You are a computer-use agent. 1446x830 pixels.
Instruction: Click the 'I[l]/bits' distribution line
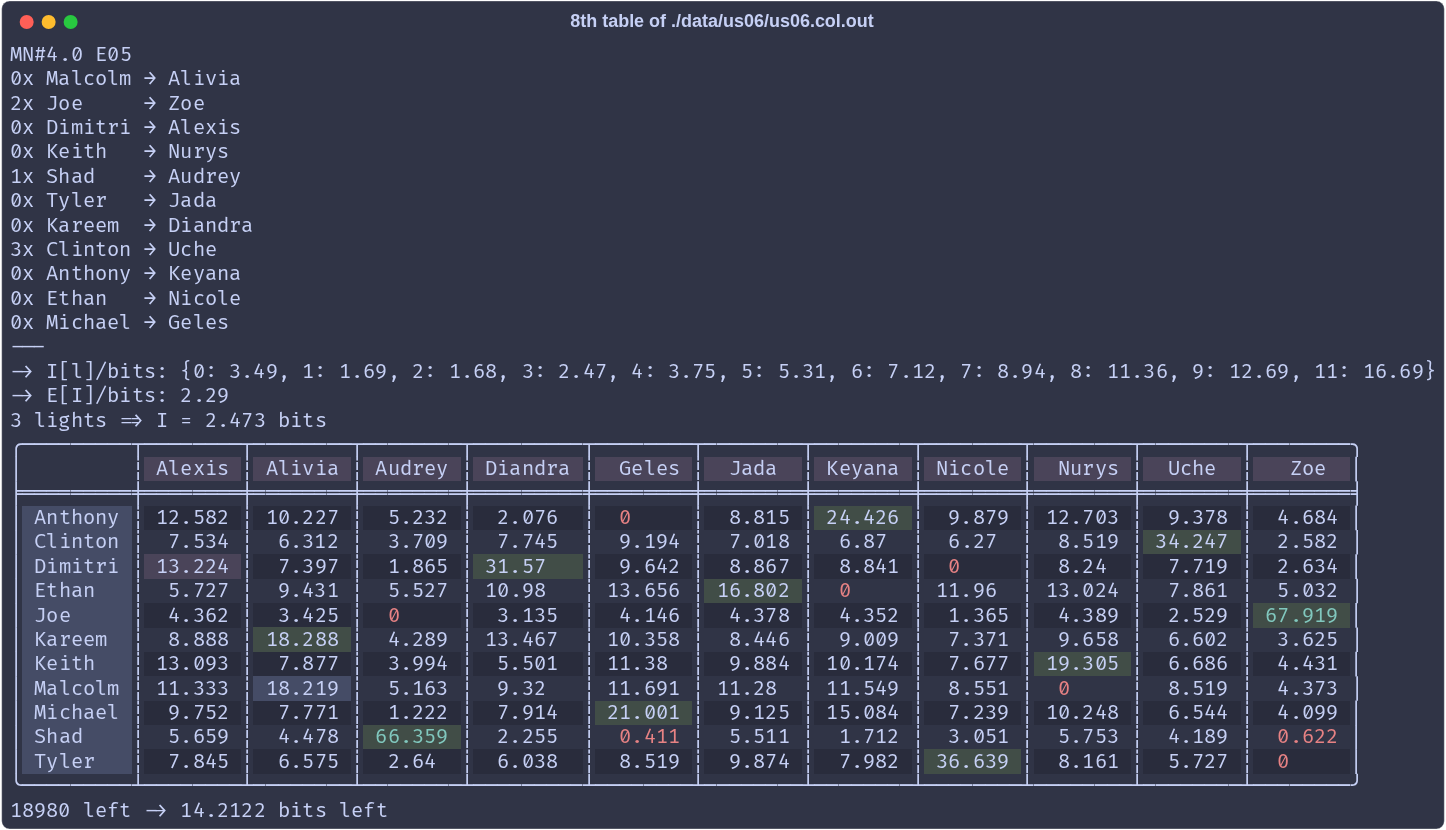[723, 371]
